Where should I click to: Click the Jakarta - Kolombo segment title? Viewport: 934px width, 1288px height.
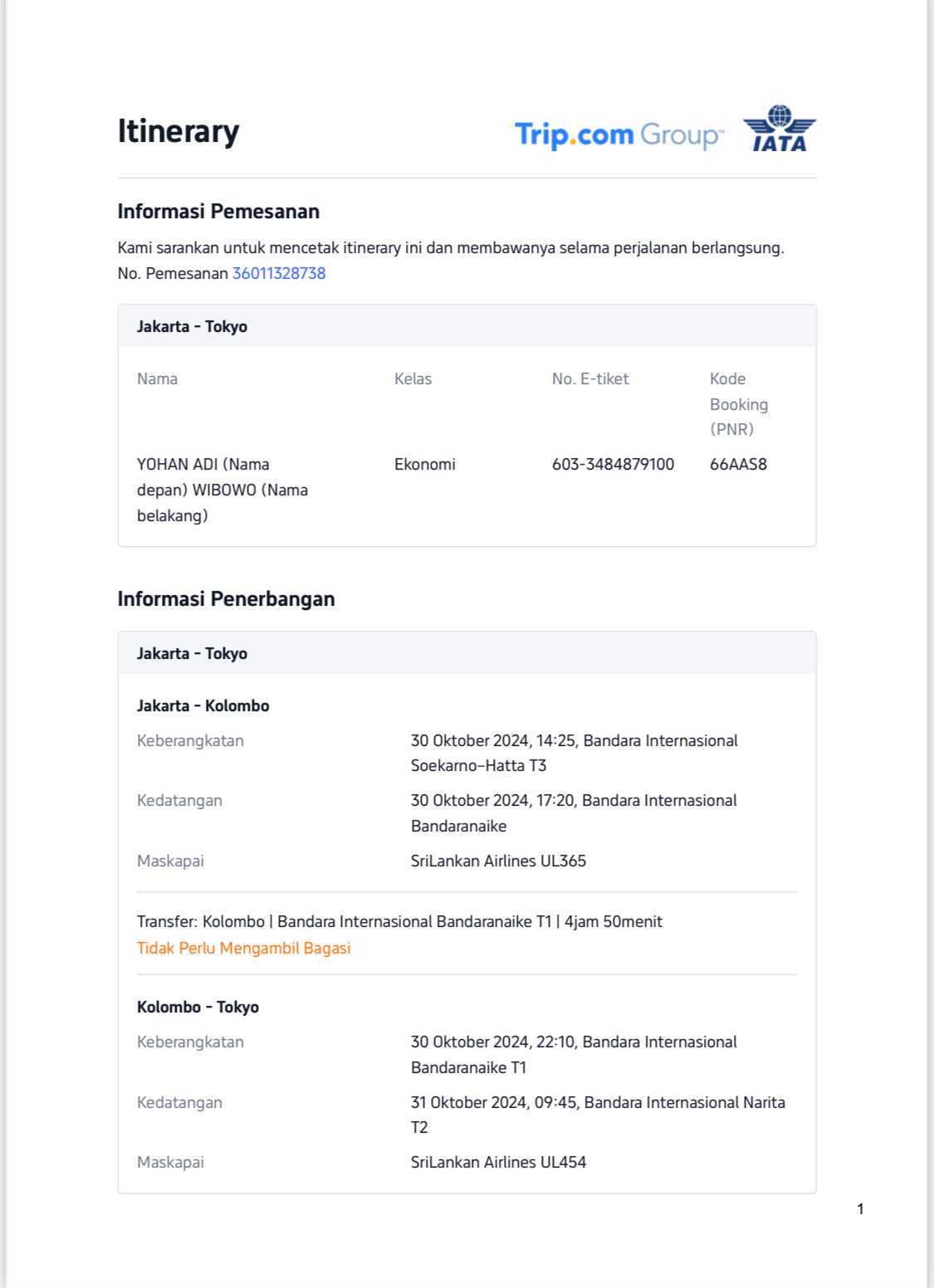coord(203,705)
